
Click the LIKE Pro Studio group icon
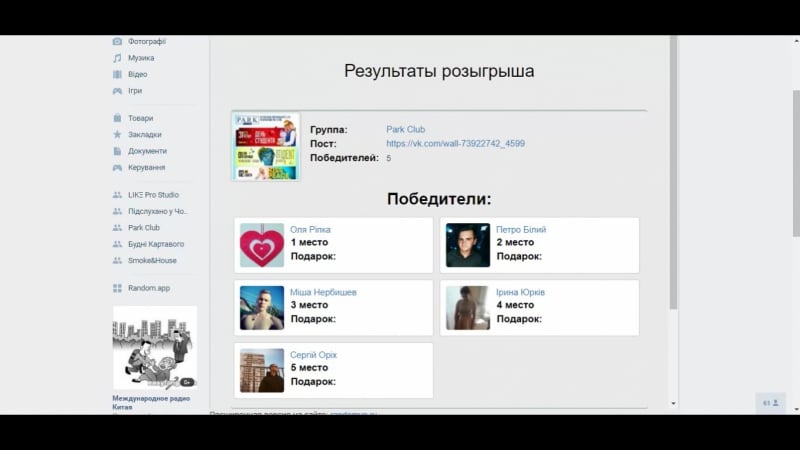pyautogui.click(x=117, y=194)
